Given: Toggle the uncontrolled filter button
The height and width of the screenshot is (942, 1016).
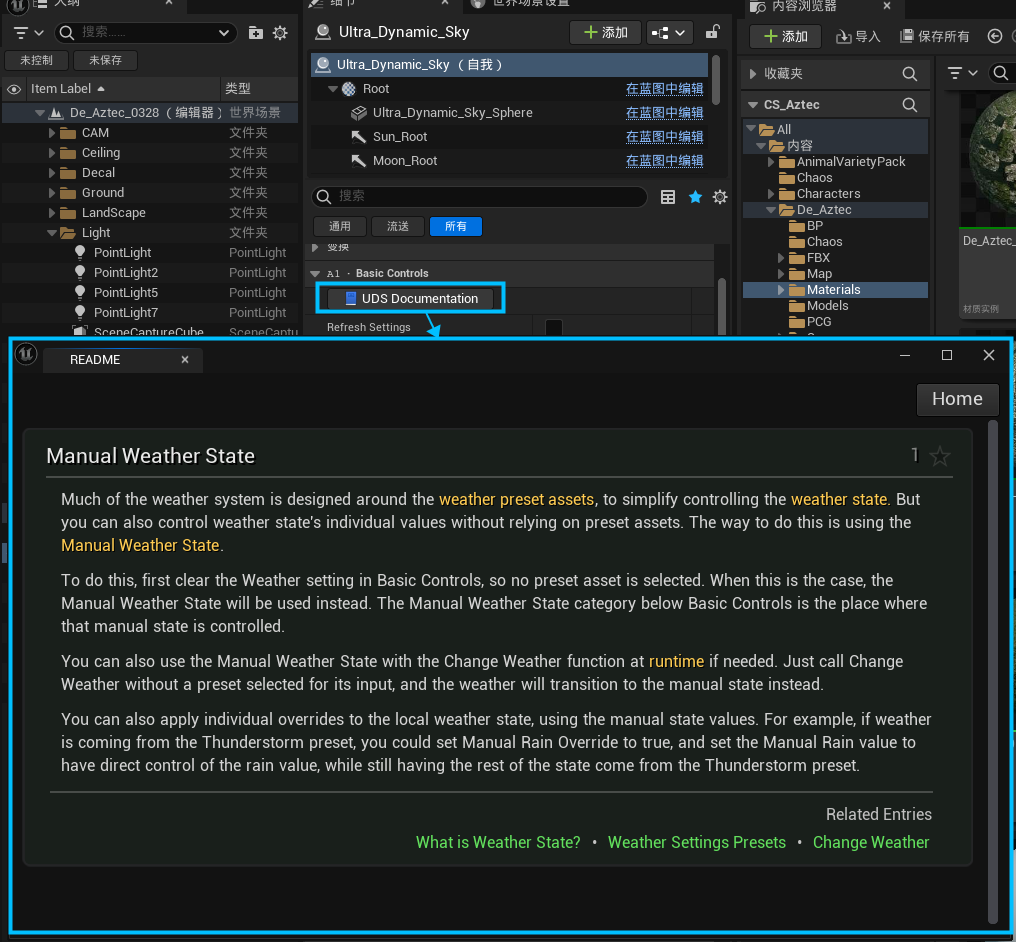Looking at the screenshot, I should coord(36,60).
